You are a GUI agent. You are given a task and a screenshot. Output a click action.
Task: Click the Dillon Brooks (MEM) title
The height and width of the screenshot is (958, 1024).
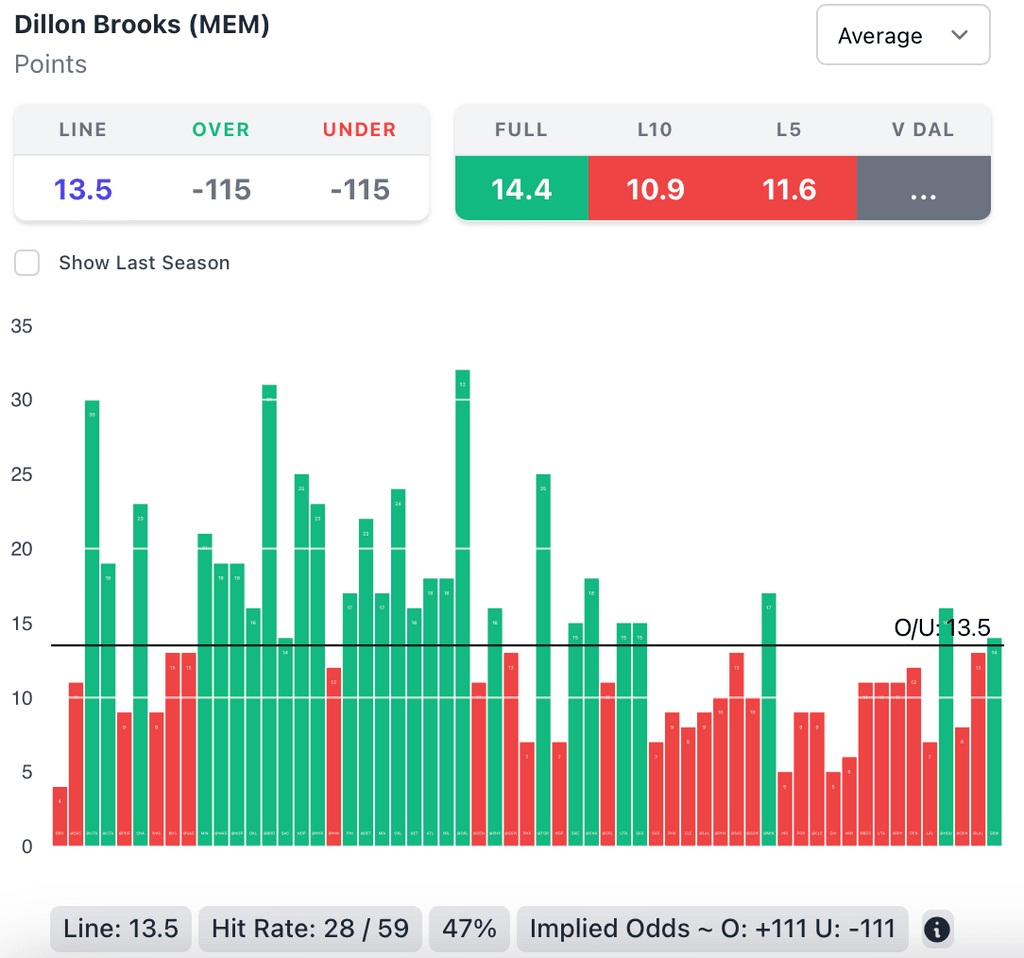(x=142, y=25)
